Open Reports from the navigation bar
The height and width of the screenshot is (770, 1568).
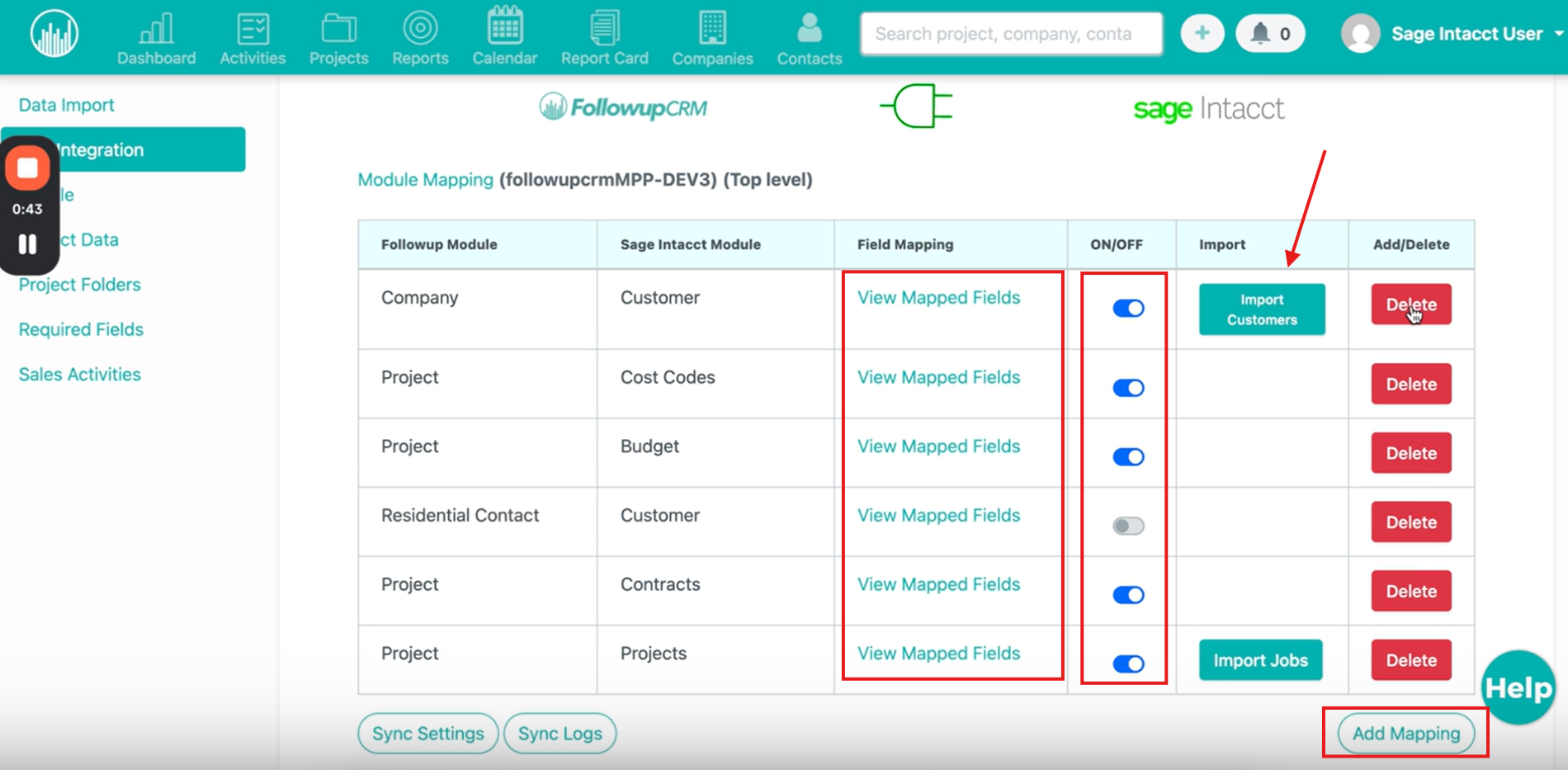click(420, 39)
